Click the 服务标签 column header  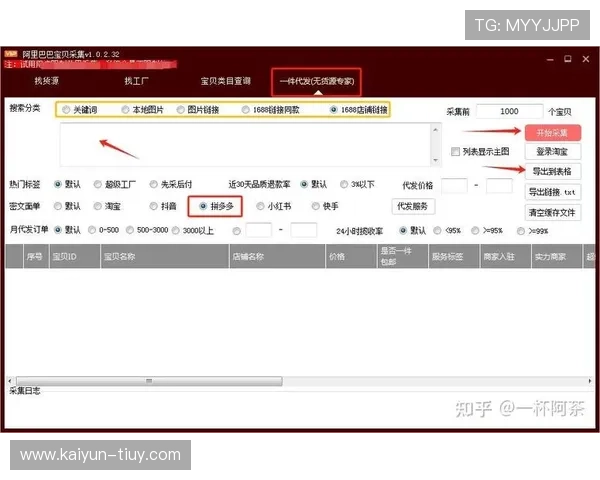click(454, 256)
